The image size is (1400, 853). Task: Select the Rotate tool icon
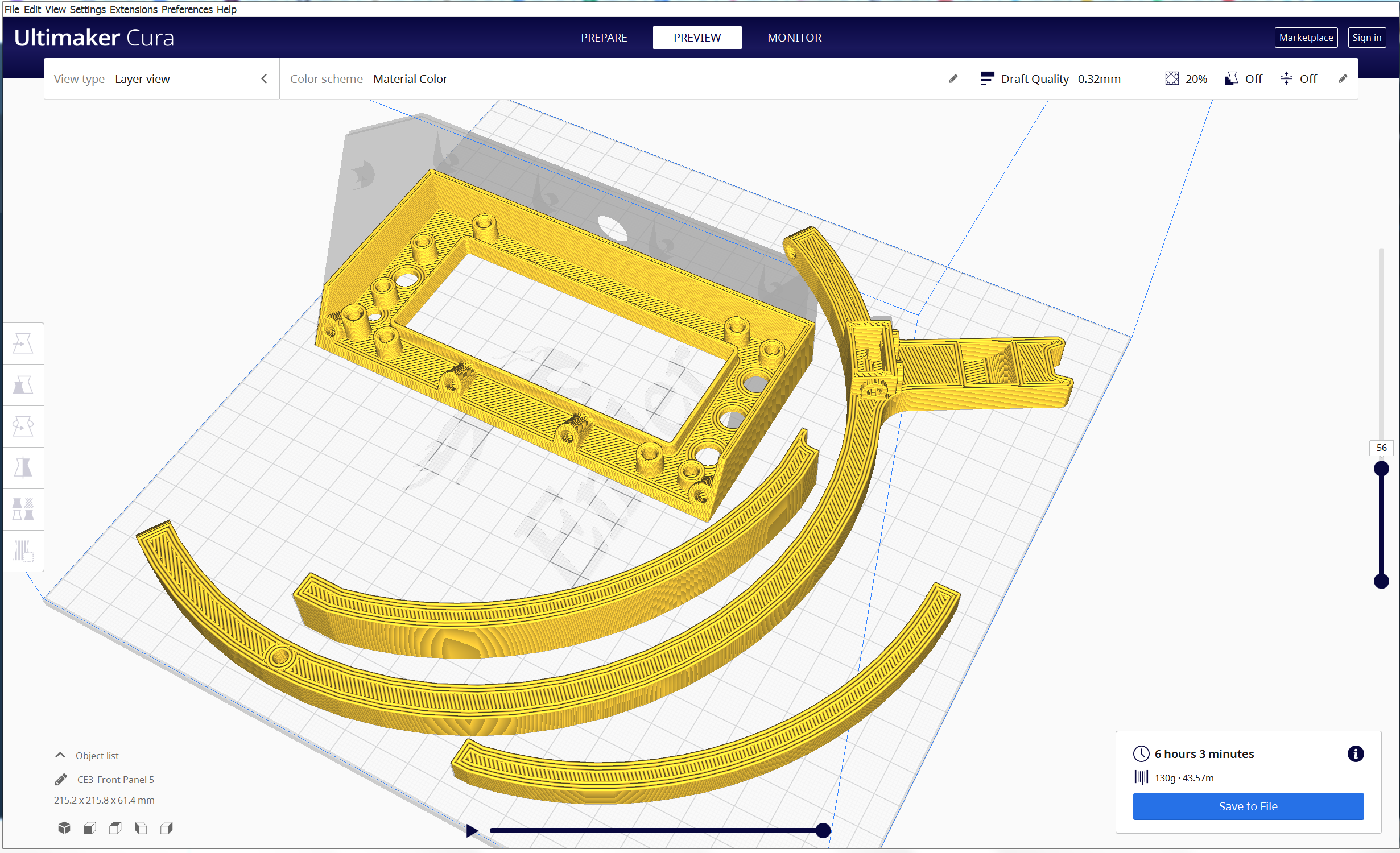coord(23,426)
